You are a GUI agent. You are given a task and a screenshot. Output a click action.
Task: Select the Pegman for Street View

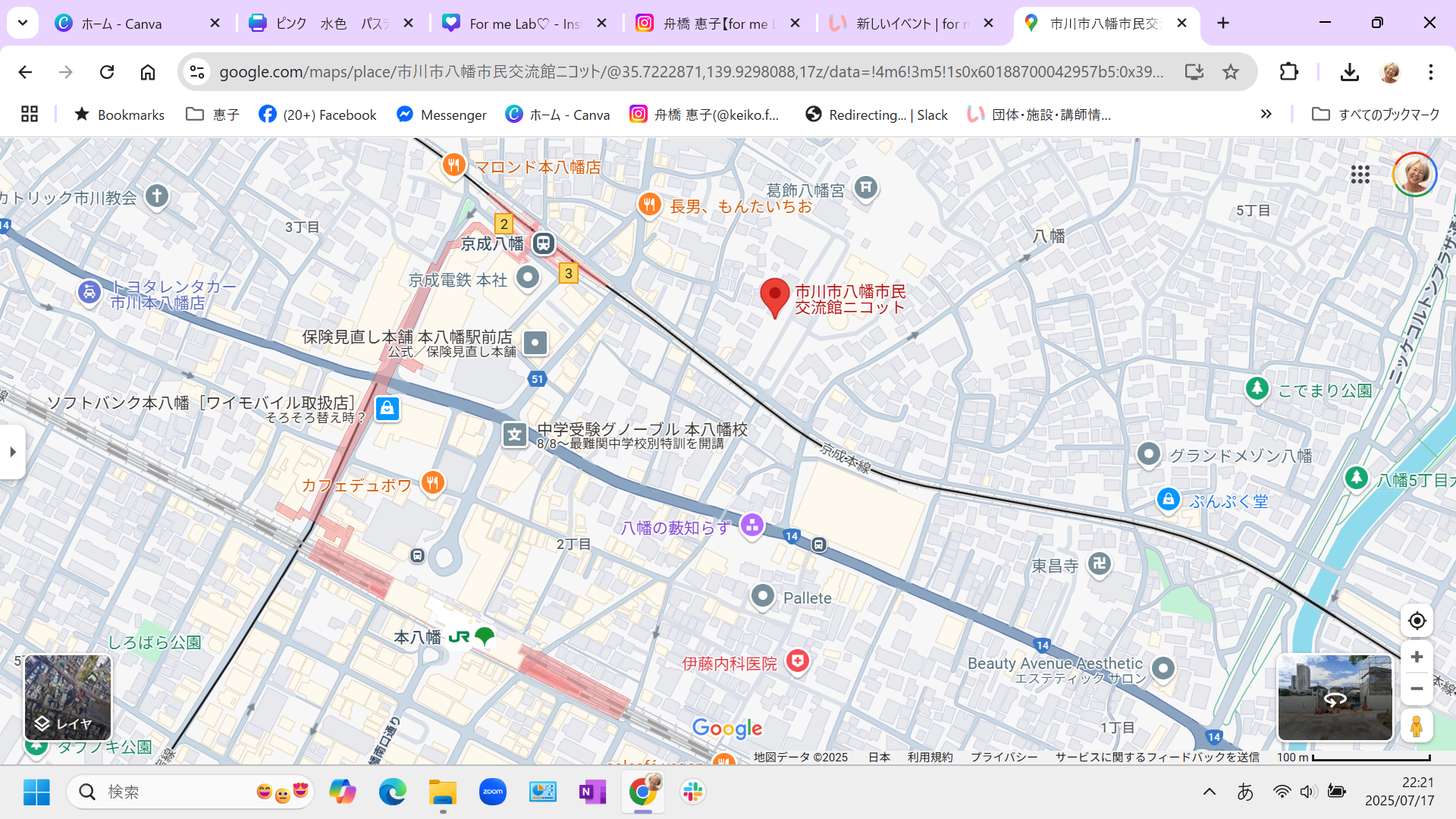click(x=1417, y=725)
